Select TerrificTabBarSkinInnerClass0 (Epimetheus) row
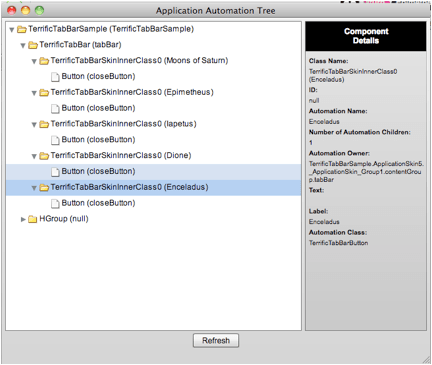The image size is (432, 365). point(153,92)
